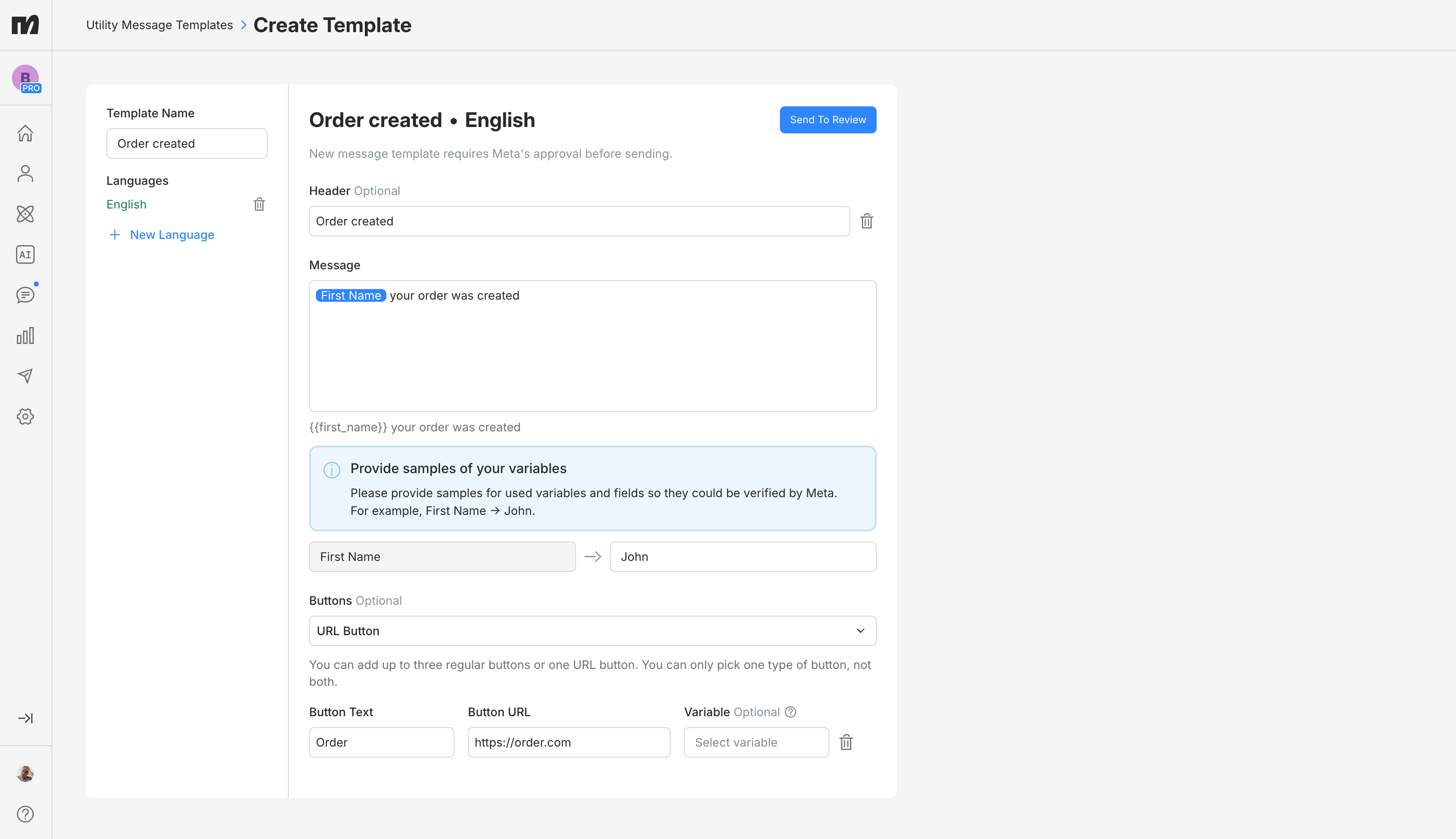Delete the Order URL button row
This screenshot has height=839, width=1456.
[845, 742]
